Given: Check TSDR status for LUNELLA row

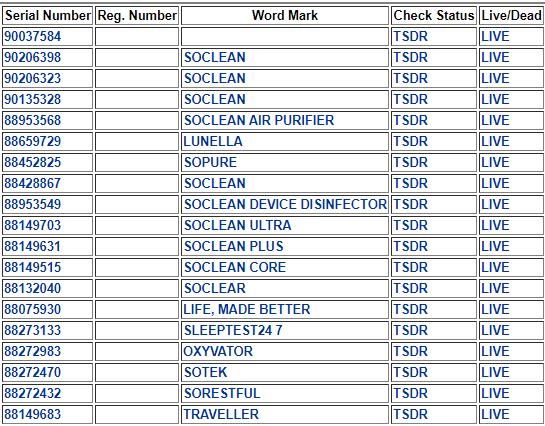Looking at the screenshot, I should tap(410, 141).
